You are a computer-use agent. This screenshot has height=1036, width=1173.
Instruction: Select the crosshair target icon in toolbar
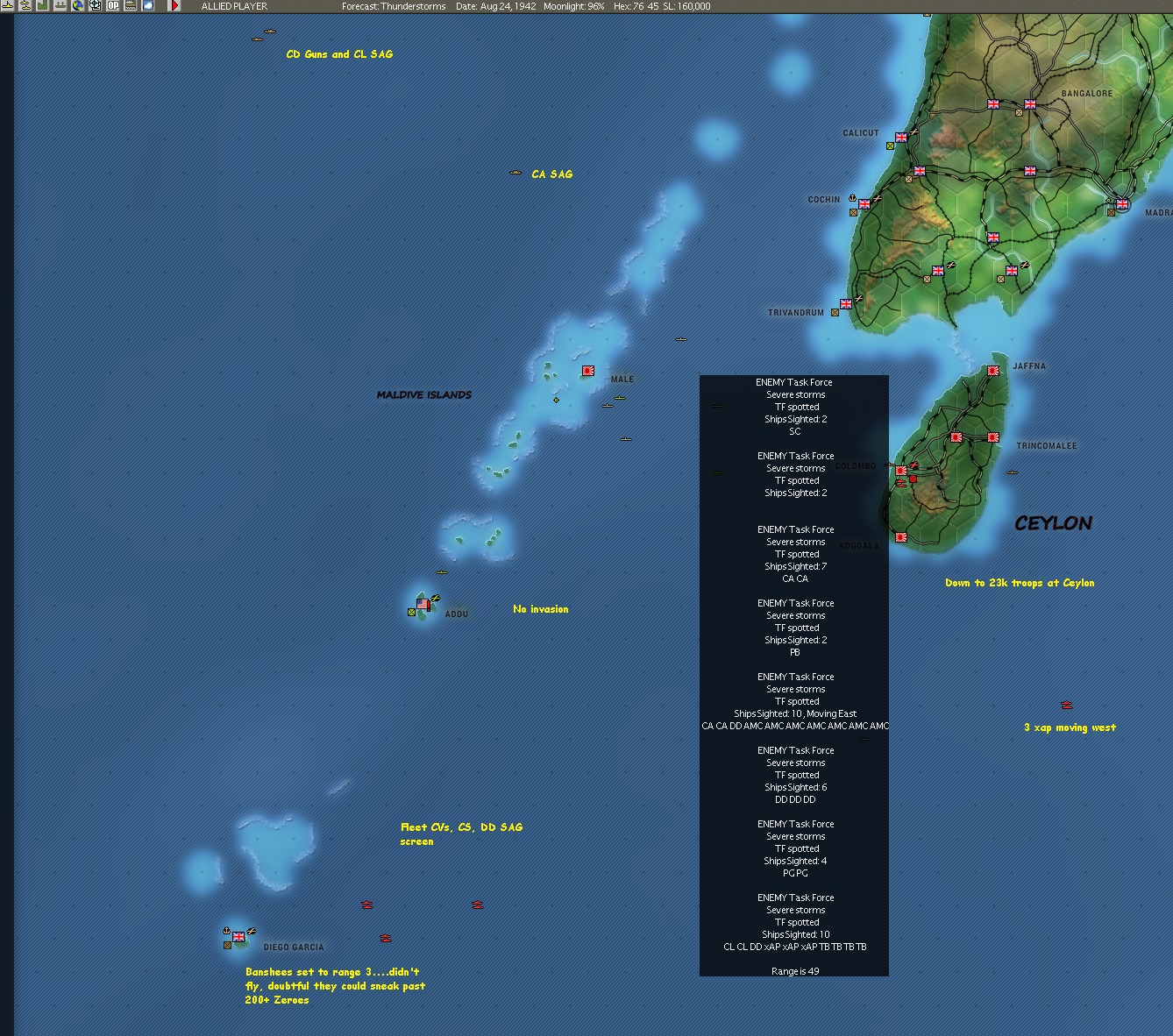point(96,6)
